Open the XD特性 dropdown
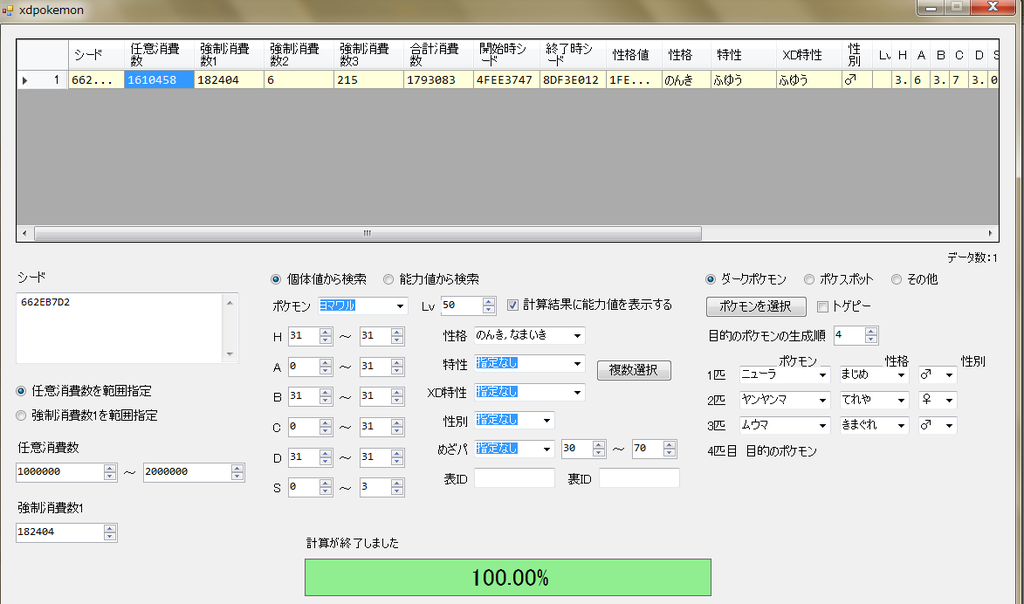The image size is (1024, 604). (529, 392)
